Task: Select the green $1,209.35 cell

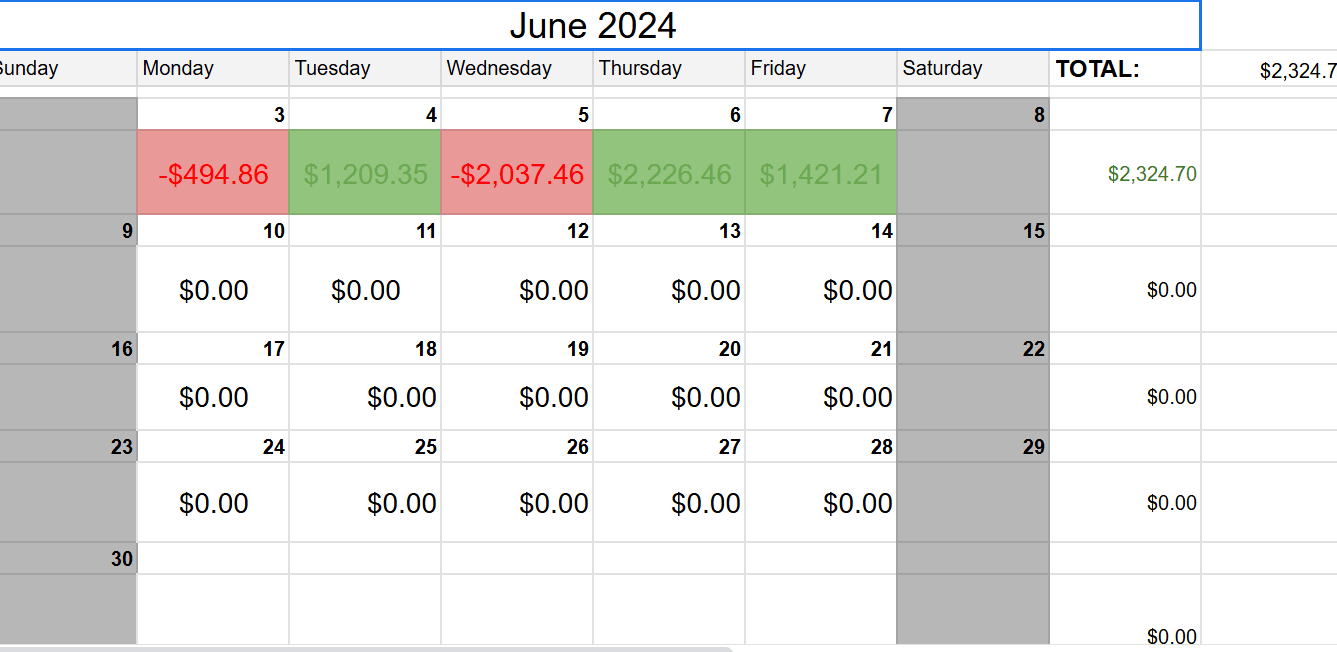Action: tap(365, 174)
